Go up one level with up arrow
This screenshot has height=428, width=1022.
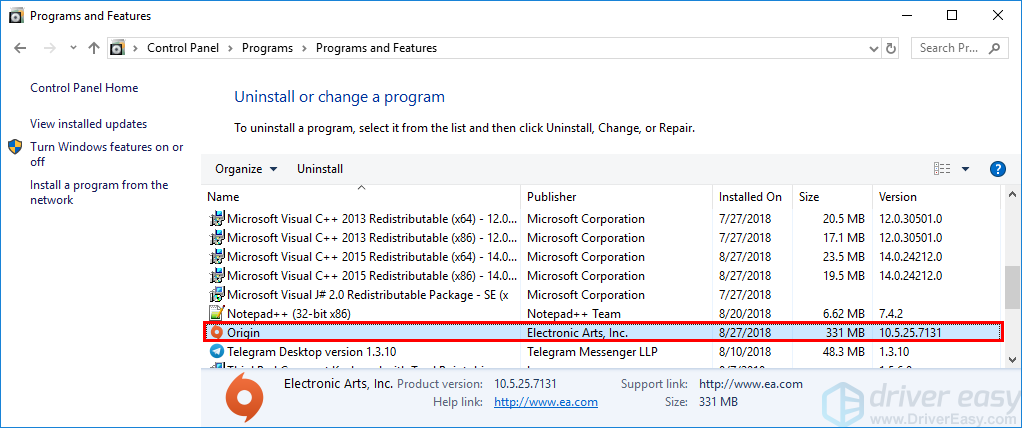tap(94, 48)
